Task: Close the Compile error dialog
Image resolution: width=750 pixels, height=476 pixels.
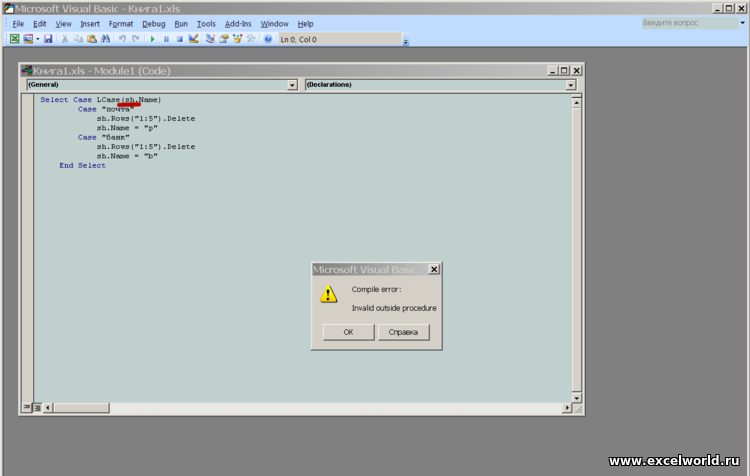Action: pos(434,269)
